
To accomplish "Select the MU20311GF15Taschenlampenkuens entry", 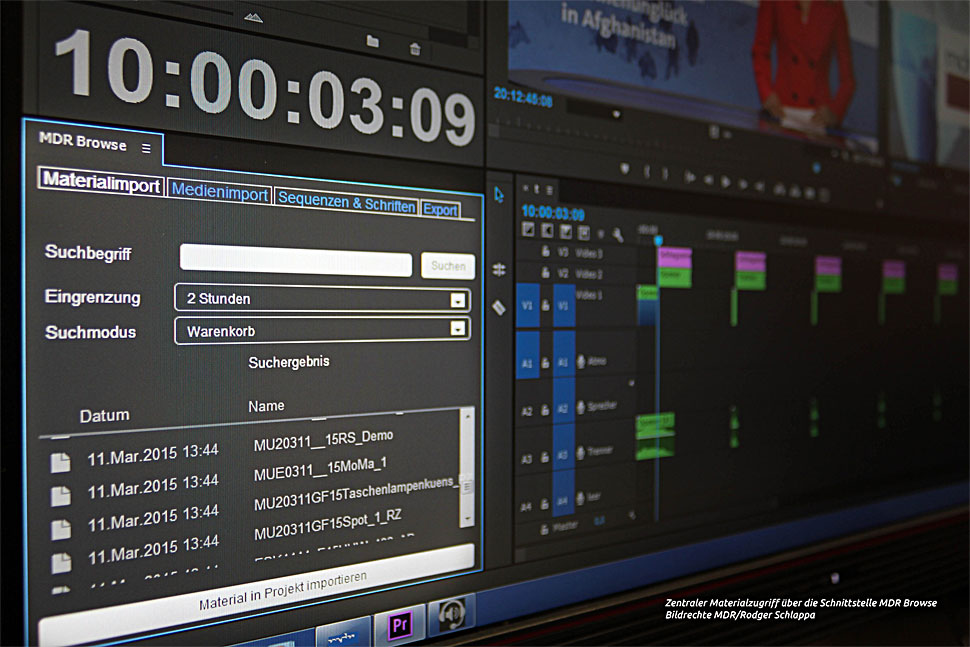I will point(356,494).
